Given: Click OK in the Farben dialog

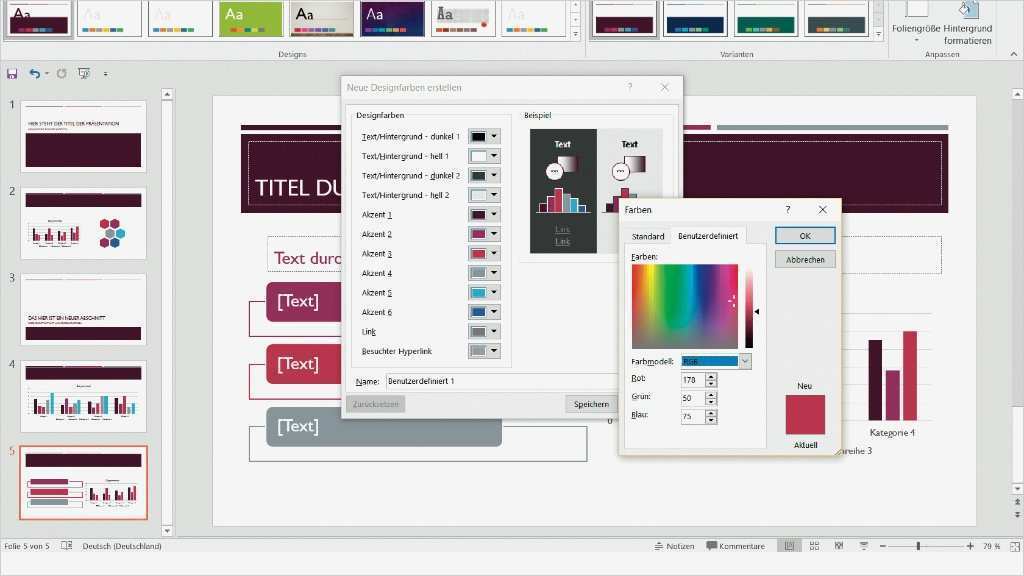Looking at the screenshot, I should (x=804, y=235).
